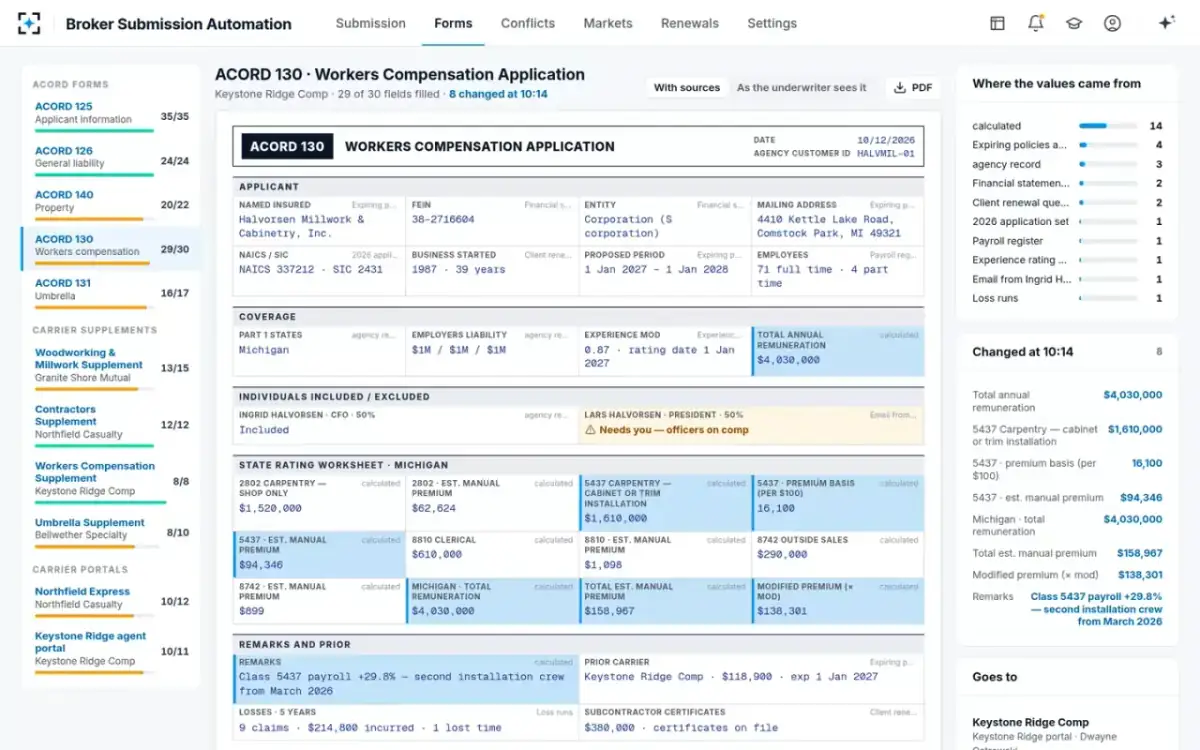Launch the AI sparkle assistant icon
1200x750 pixels.
[1166, 23]
